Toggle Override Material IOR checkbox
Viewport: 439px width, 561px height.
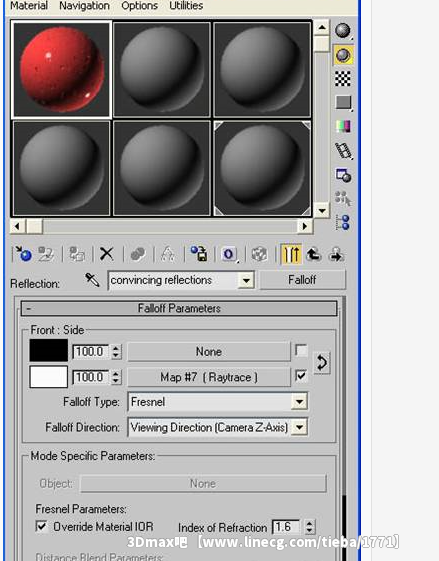click(42, 526)
